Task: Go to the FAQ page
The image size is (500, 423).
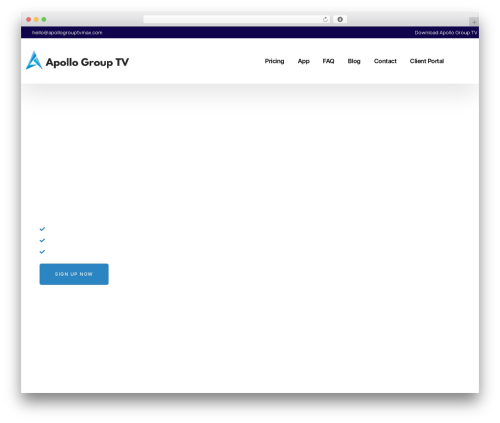Action: [x=328, y=61]
